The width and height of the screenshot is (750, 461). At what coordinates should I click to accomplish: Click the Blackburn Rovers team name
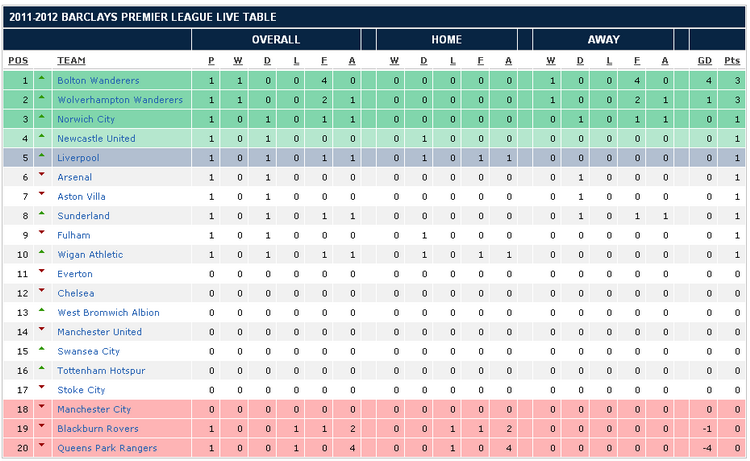(x=95, y=428)
